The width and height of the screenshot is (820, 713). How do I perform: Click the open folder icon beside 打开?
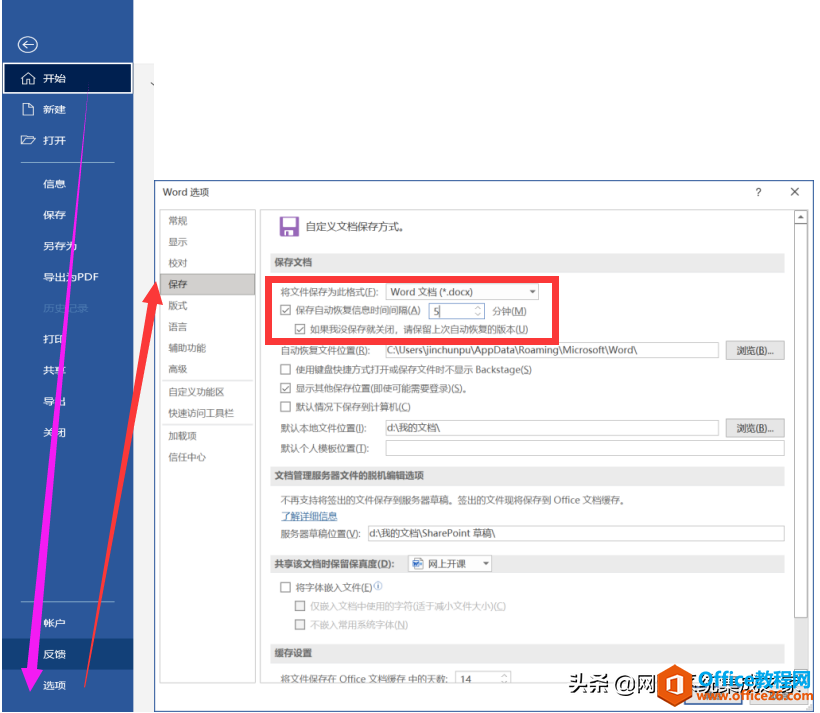pos(28,140)
